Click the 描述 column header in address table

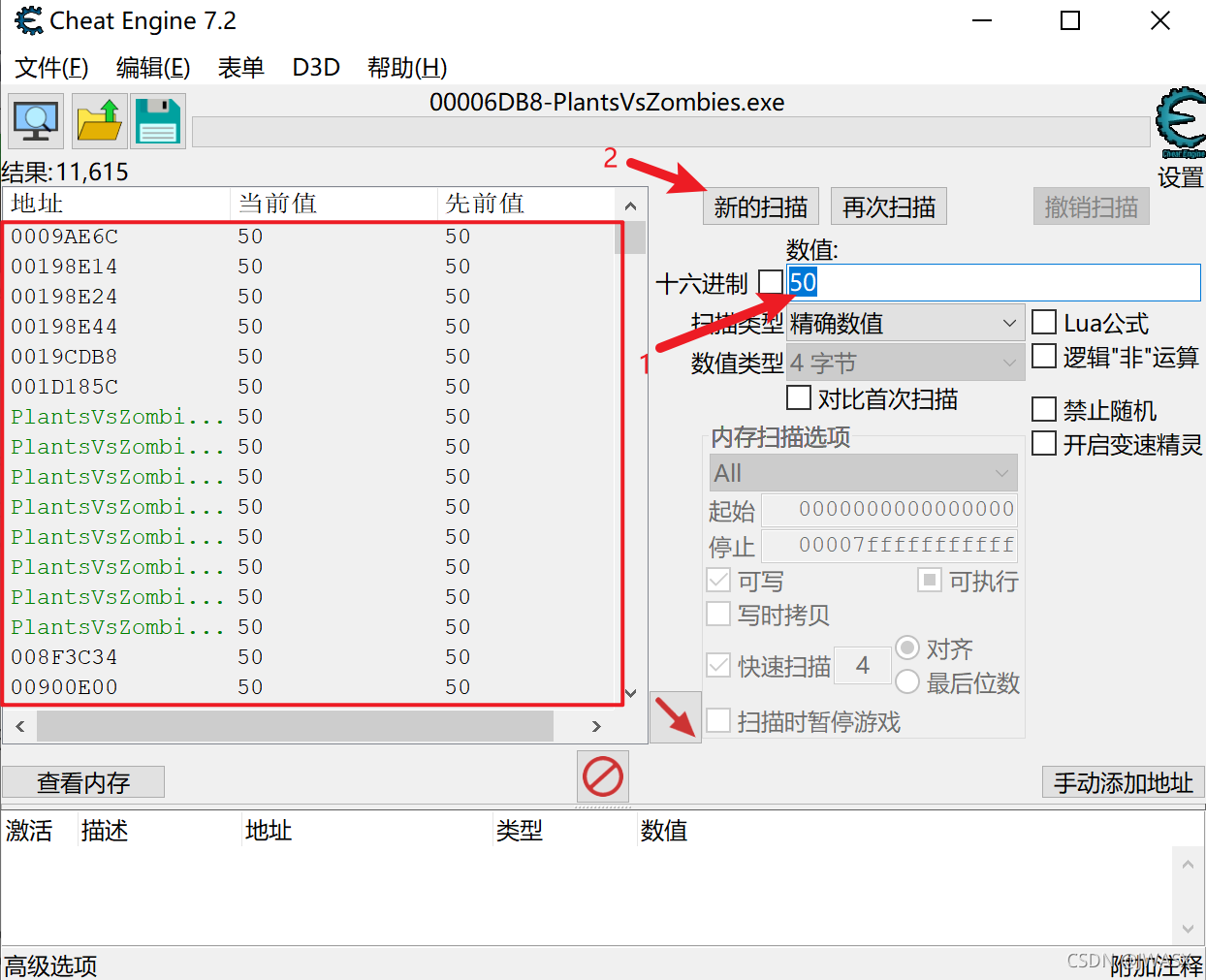point(160,831)
